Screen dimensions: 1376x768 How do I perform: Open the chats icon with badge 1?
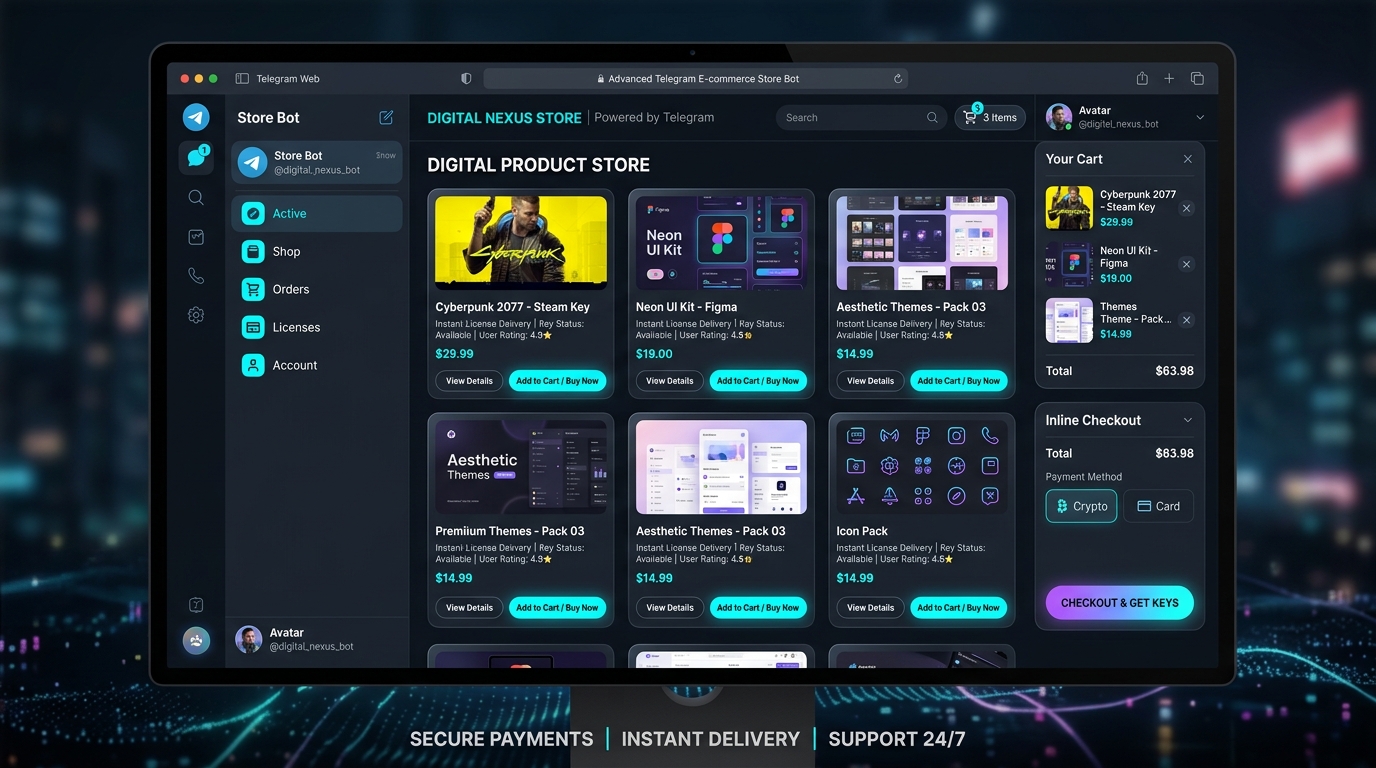(x=196, y=157)
